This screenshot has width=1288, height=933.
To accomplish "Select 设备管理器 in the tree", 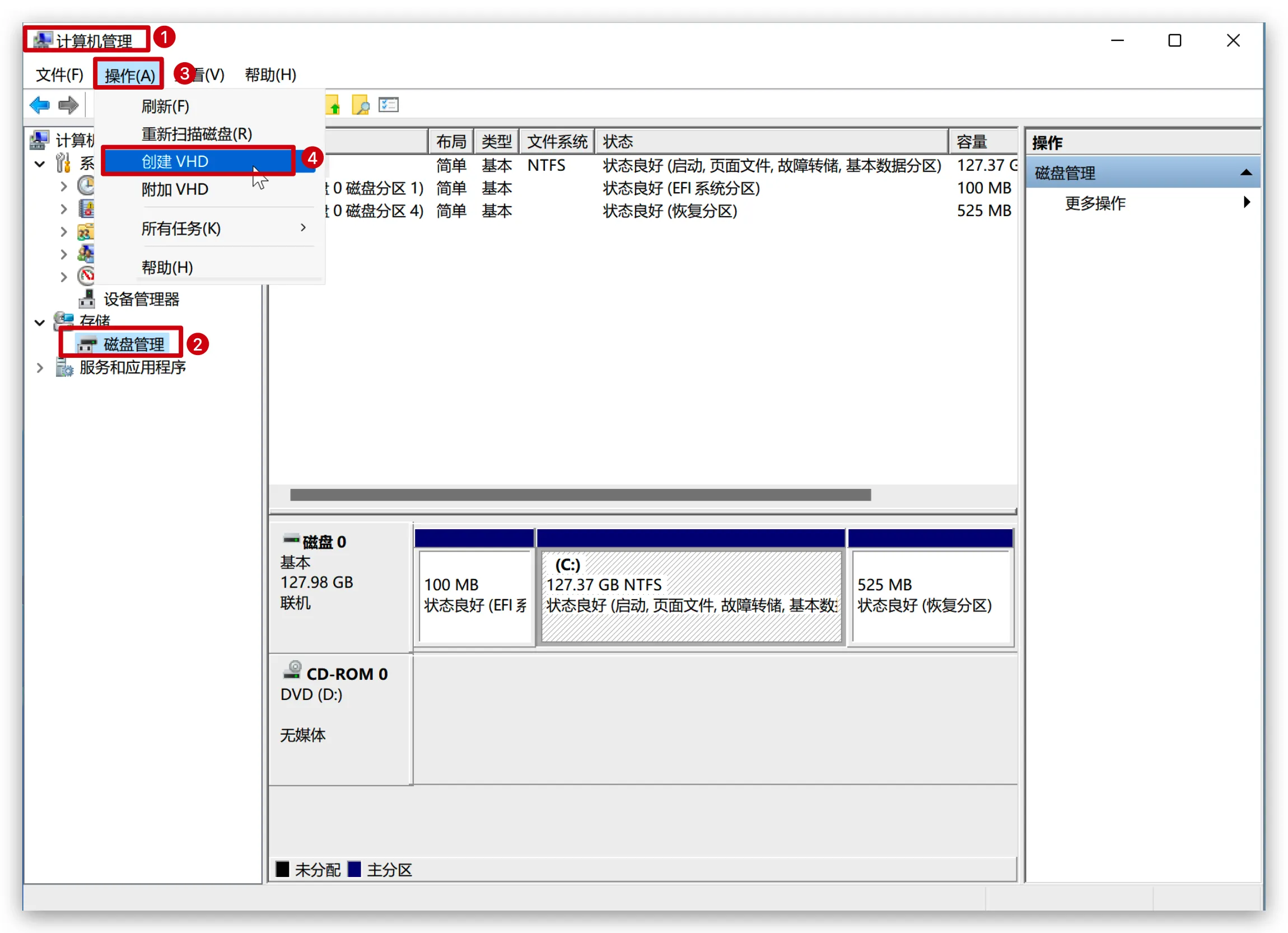I will coord(142,299).
